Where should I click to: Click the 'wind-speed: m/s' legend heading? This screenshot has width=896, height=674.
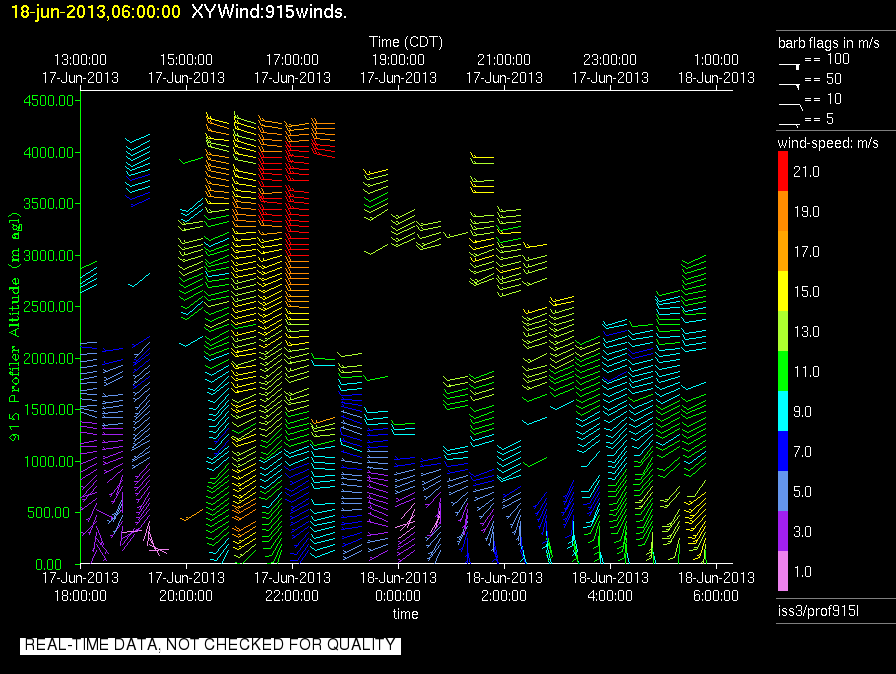click(x=828, y=143)
